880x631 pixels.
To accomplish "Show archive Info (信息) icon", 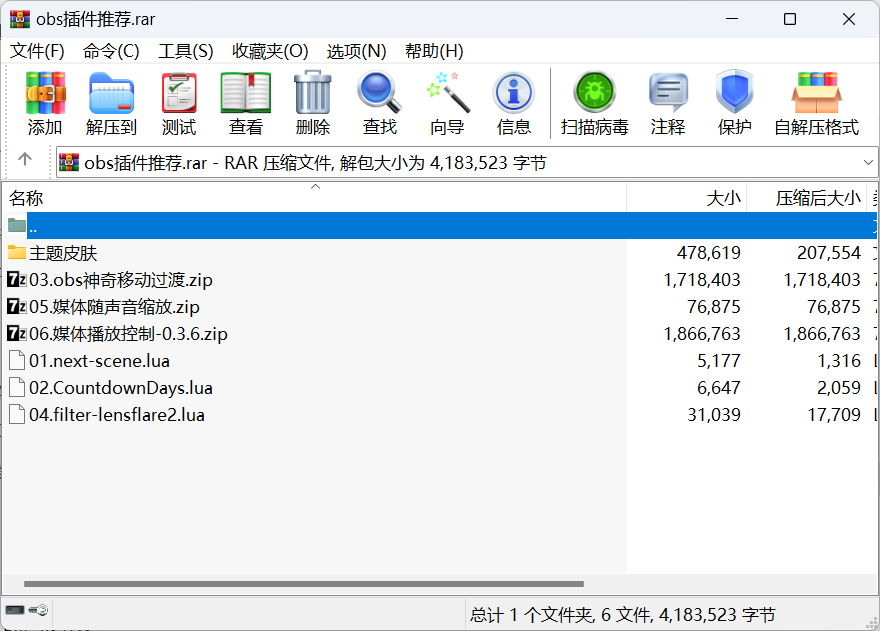I will (x=514, y=103).
